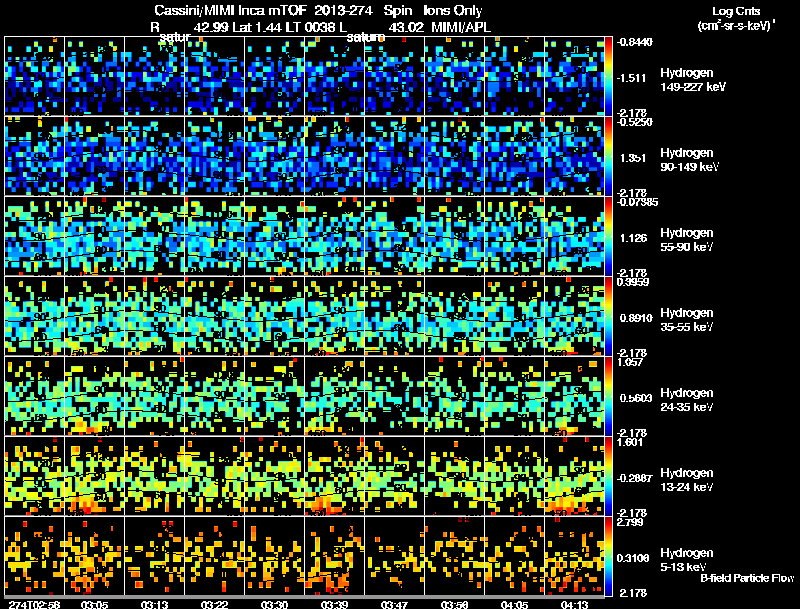Select the color scale bar for 5-13 keV
The height and width of the screenshot is (609, 800).
tap(608, 556)
